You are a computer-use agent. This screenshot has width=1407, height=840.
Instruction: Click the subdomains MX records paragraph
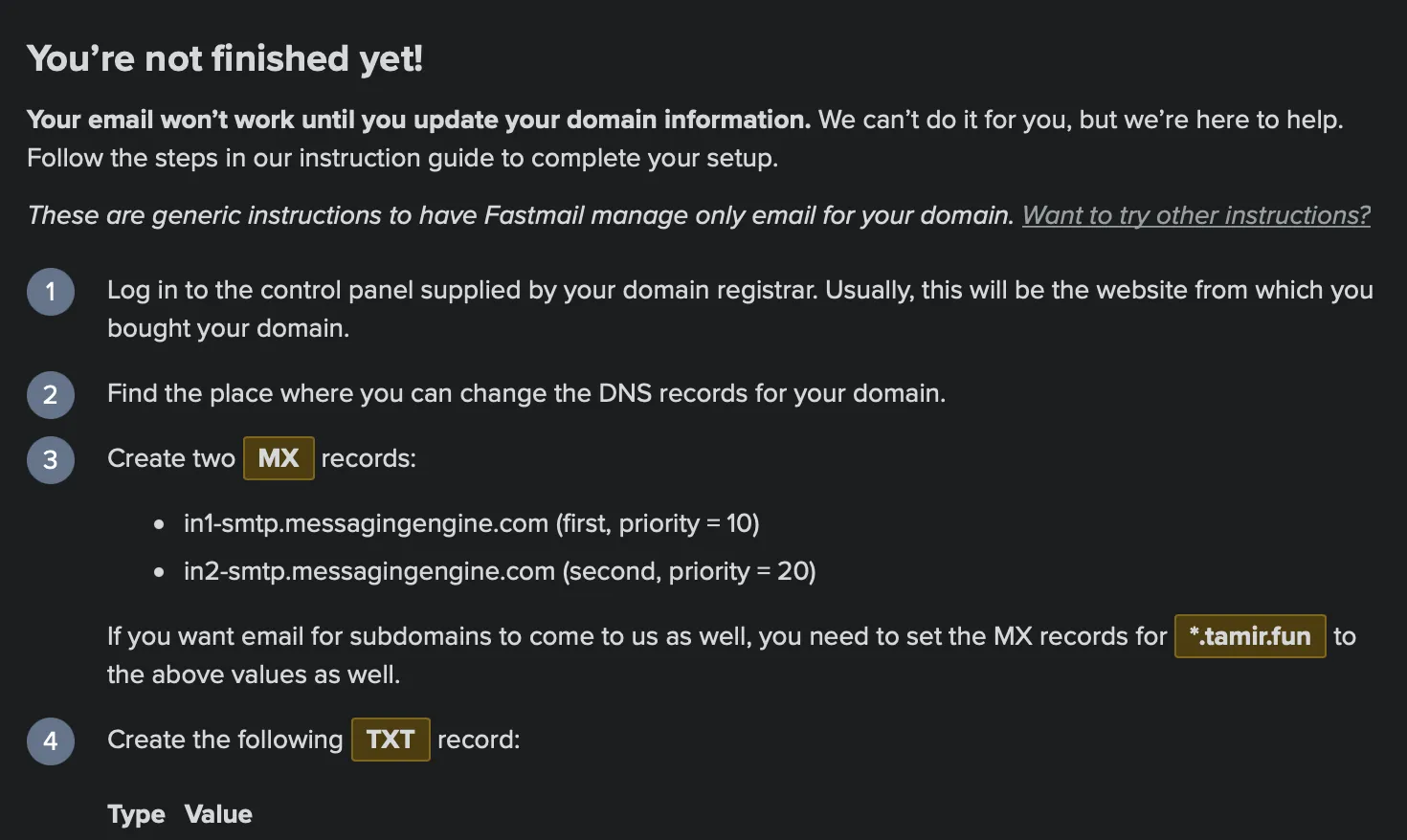coord(731,655)
